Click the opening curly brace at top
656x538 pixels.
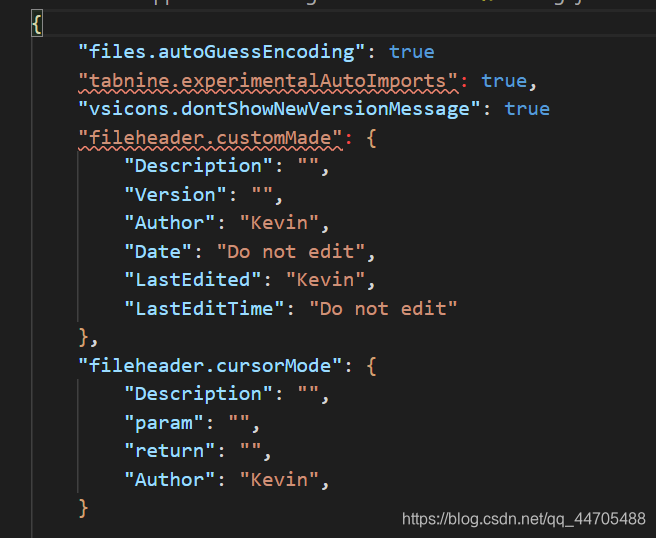[x=37, y=24]
